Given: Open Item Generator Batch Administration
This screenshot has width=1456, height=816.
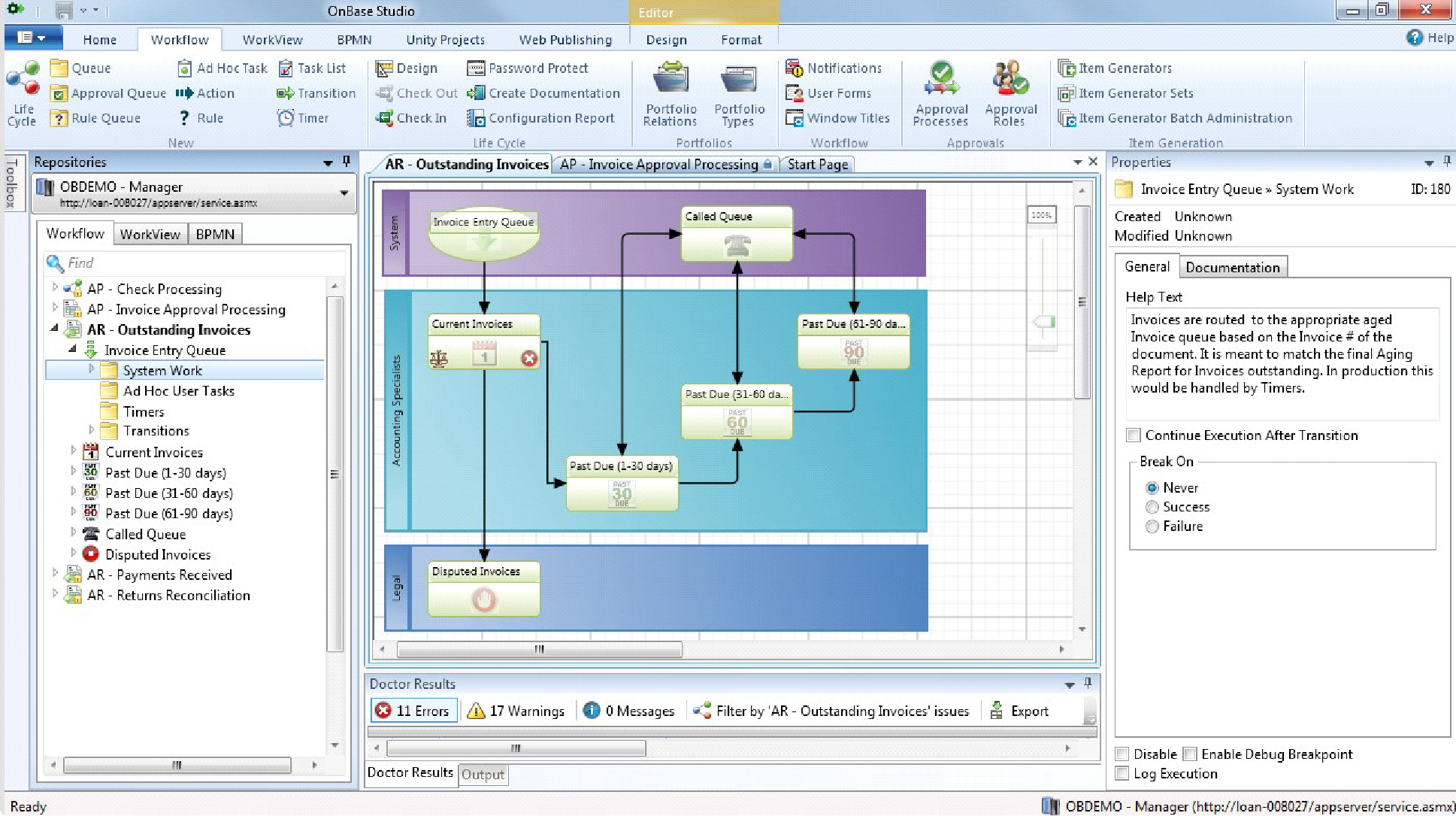Looking at the screenshot, I should (x=1175, y=118).
